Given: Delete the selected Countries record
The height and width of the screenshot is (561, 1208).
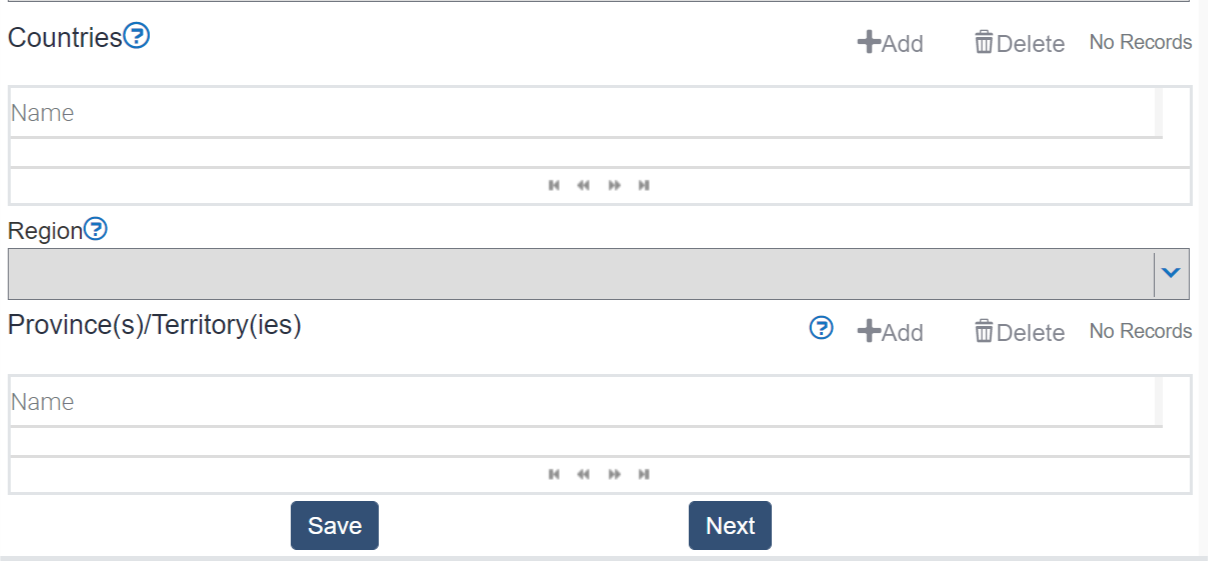Looking at the screenshot, I should (x=1019, y=43).
